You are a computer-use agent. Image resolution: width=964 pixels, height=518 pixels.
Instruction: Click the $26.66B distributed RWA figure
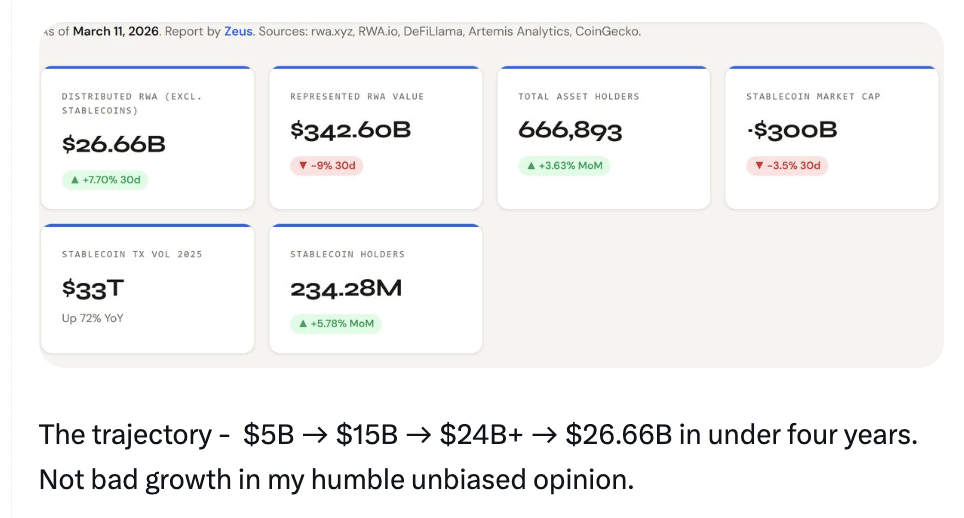113,144
